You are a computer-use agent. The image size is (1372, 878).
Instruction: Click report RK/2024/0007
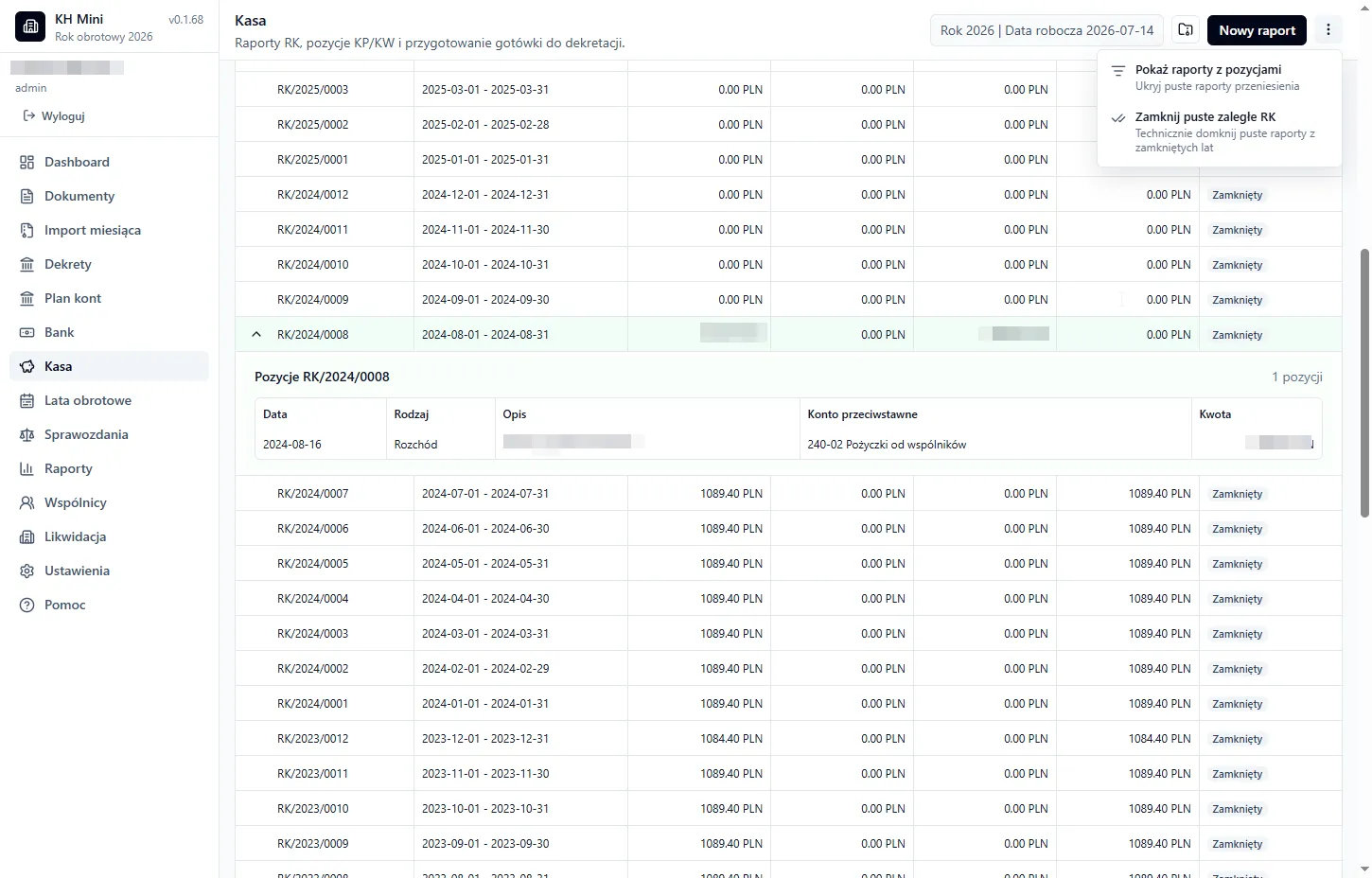pyautogui.click(x=312, y=493)
